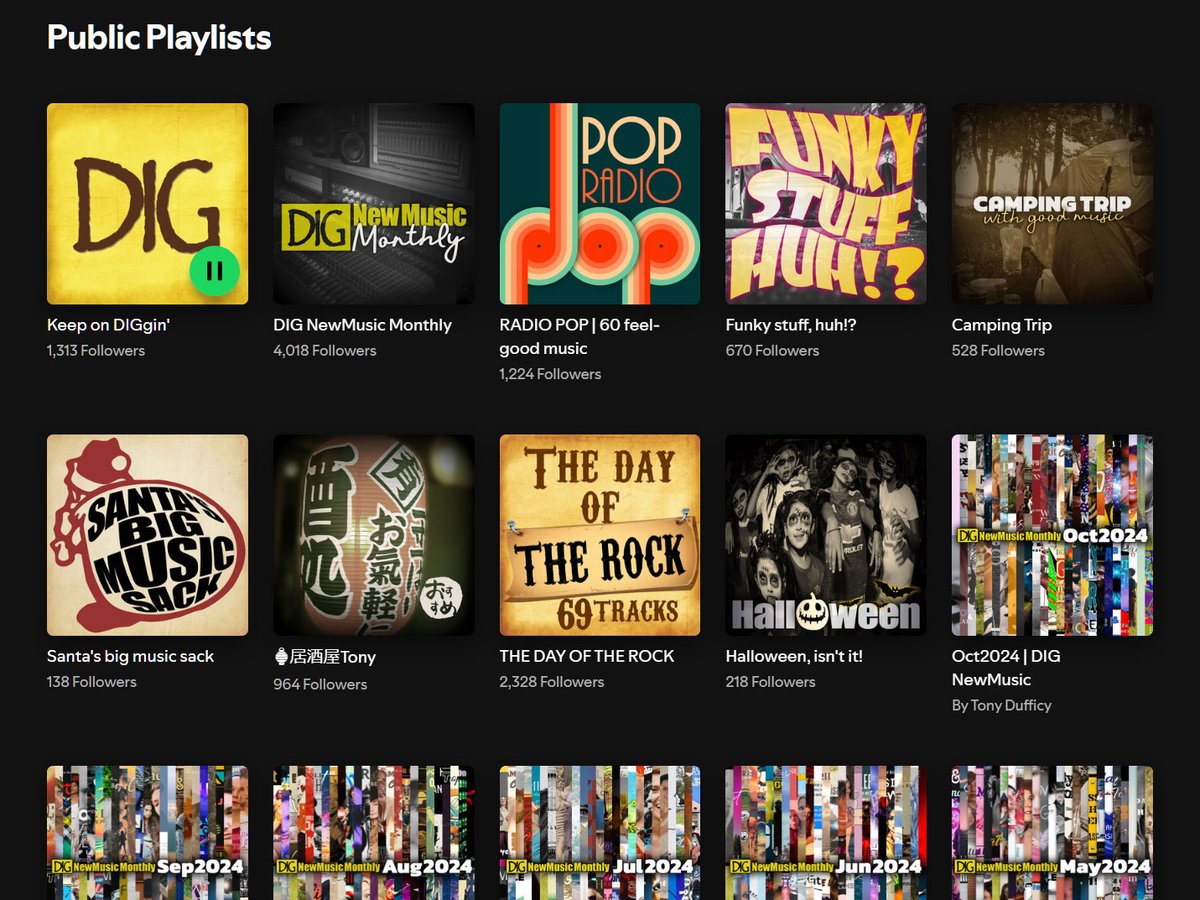Image resolution: width=1200 pixels, height=900 pixels.
Task: Open the Sep2024 NewMusic Monthly cover
Action: point(147,833)
